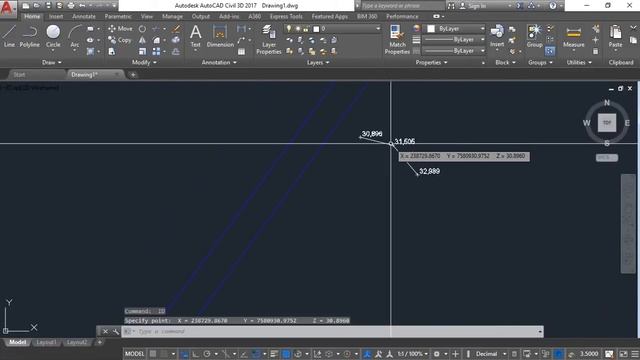Image resolution: width=640 pixels, height=360 pixels.
Task: Expand the Properties panel
Action: [x=431, y=62]
